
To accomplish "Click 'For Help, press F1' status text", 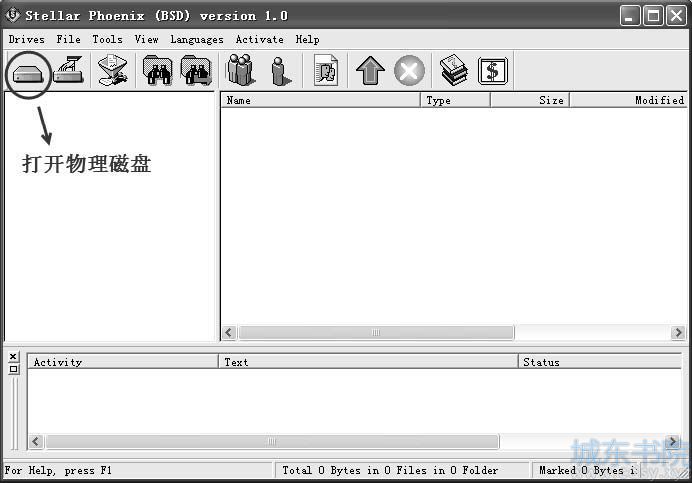I will click(x=58, y=470).
